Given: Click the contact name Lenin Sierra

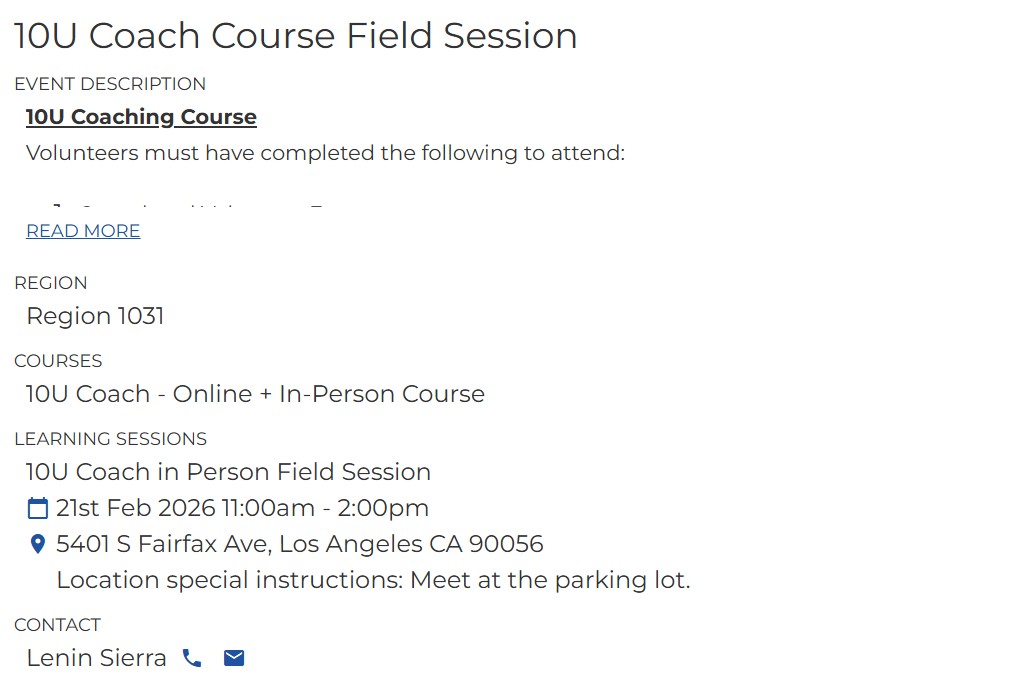Looking at the screenshot, I should click(96, 658).
